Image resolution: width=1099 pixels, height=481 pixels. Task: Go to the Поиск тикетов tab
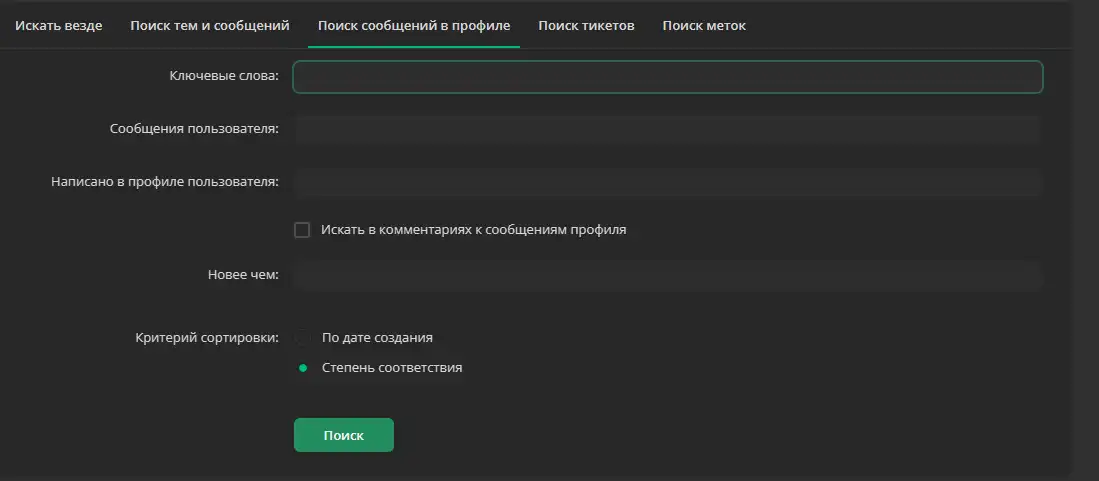pos(586,26)
